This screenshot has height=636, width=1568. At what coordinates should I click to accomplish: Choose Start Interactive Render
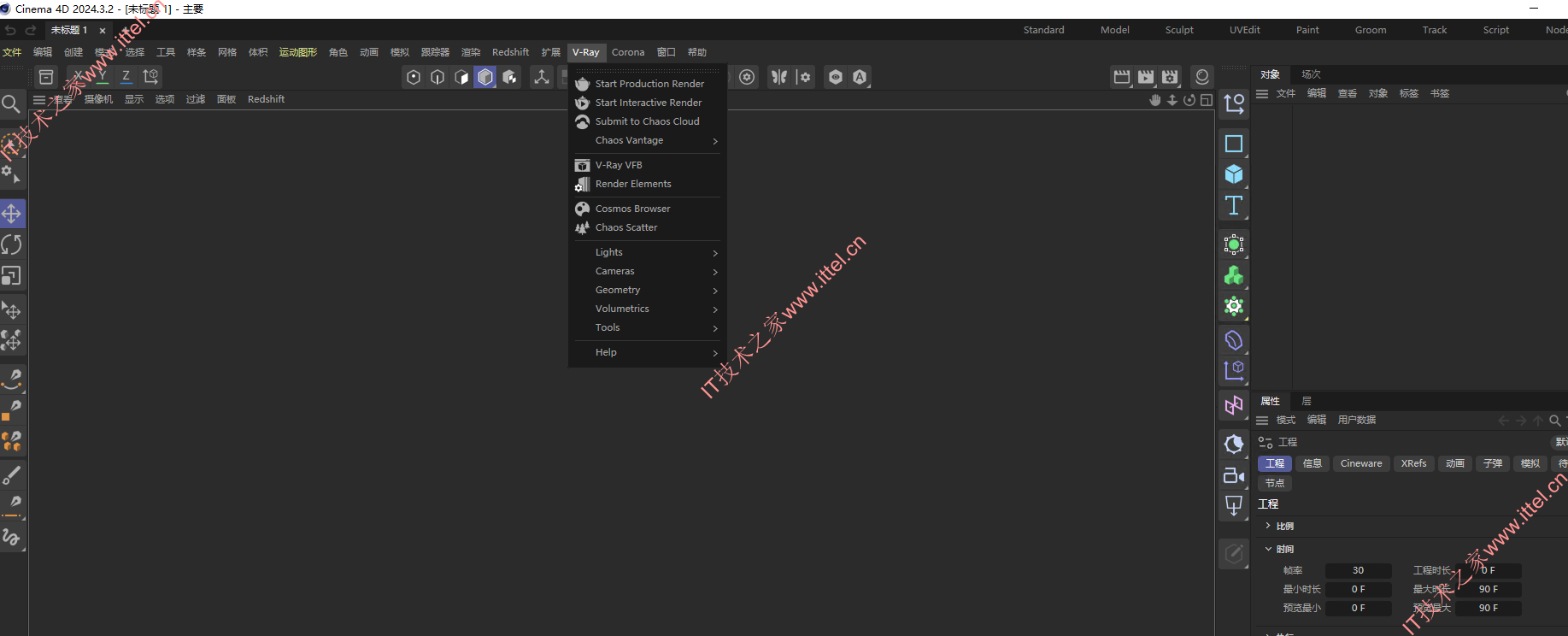648,103
